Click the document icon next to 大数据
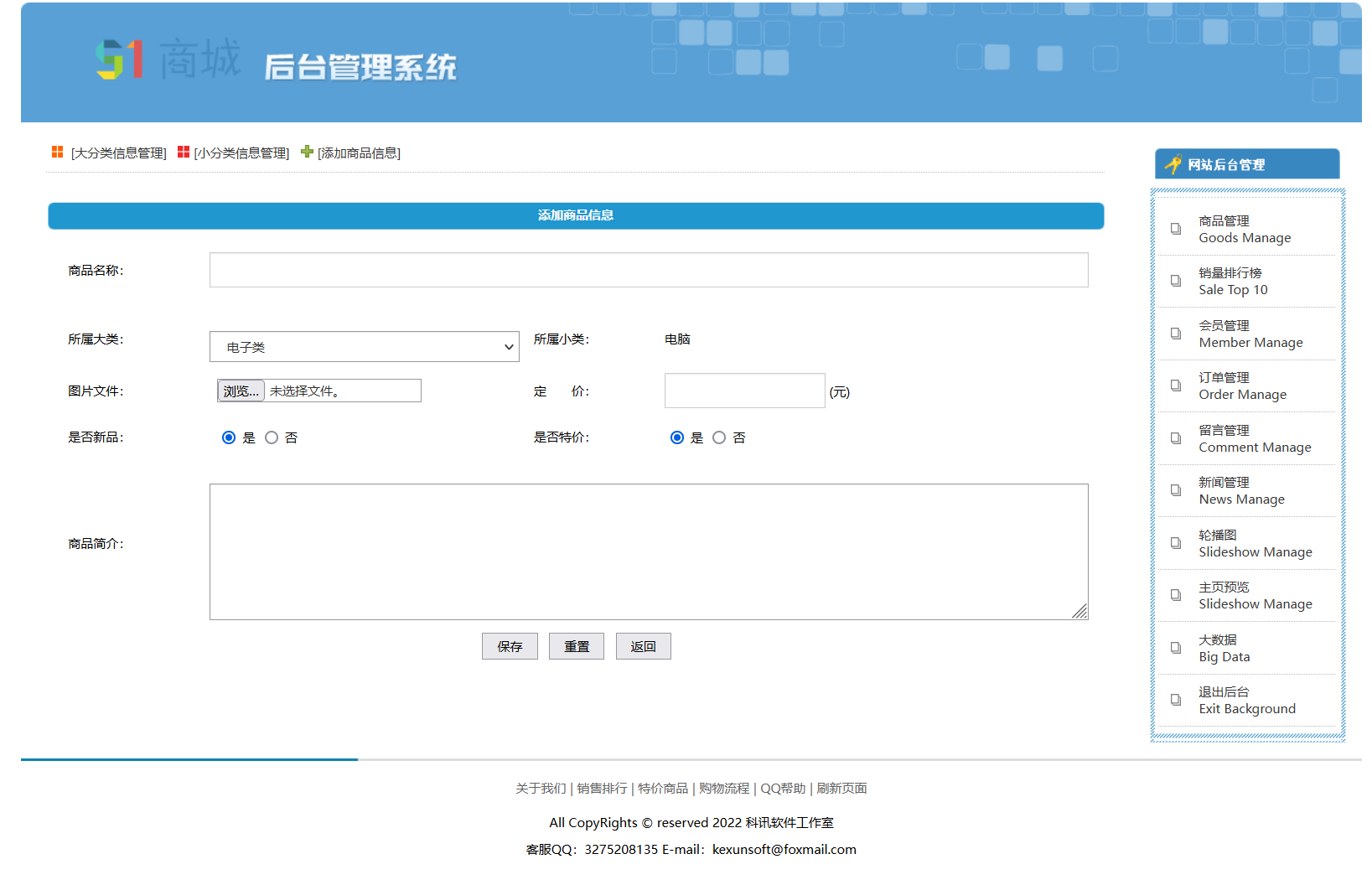This screenshot has width=1372, height=885. tap(1176, 648)
